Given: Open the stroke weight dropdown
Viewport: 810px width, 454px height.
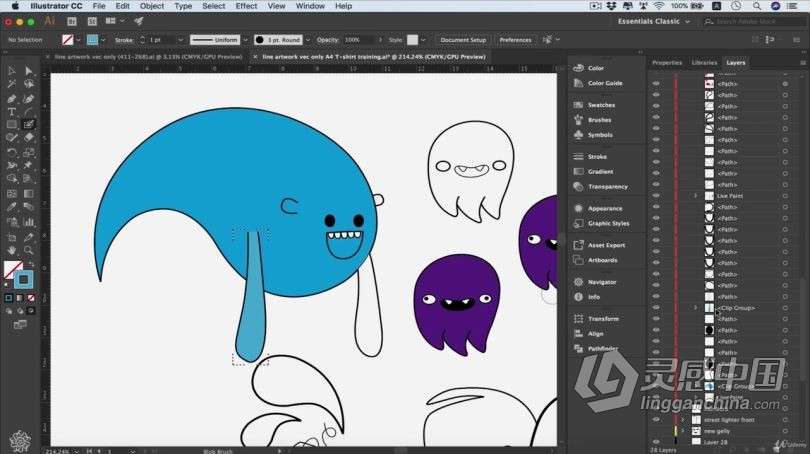Looking at the screenshot, I should [x=180, y=40].
